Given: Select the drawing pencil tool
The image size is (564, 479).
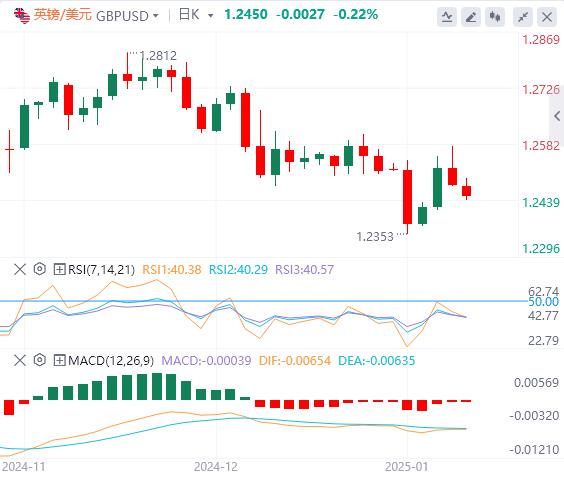Looking at the screenshot, I should pos(471,17).
